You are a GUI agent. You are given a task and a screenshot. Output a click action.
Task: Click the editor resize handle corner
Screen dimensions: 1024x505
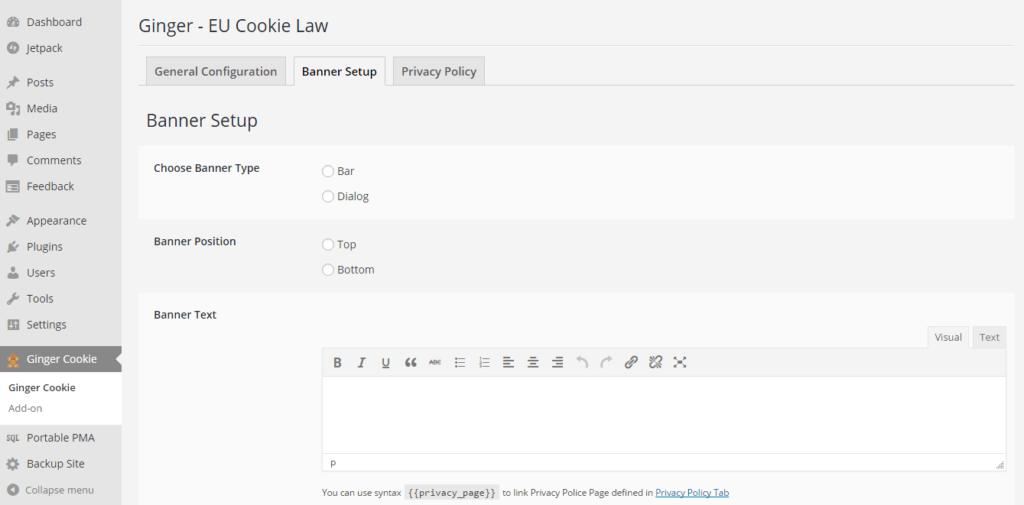tap(1000, 464)
